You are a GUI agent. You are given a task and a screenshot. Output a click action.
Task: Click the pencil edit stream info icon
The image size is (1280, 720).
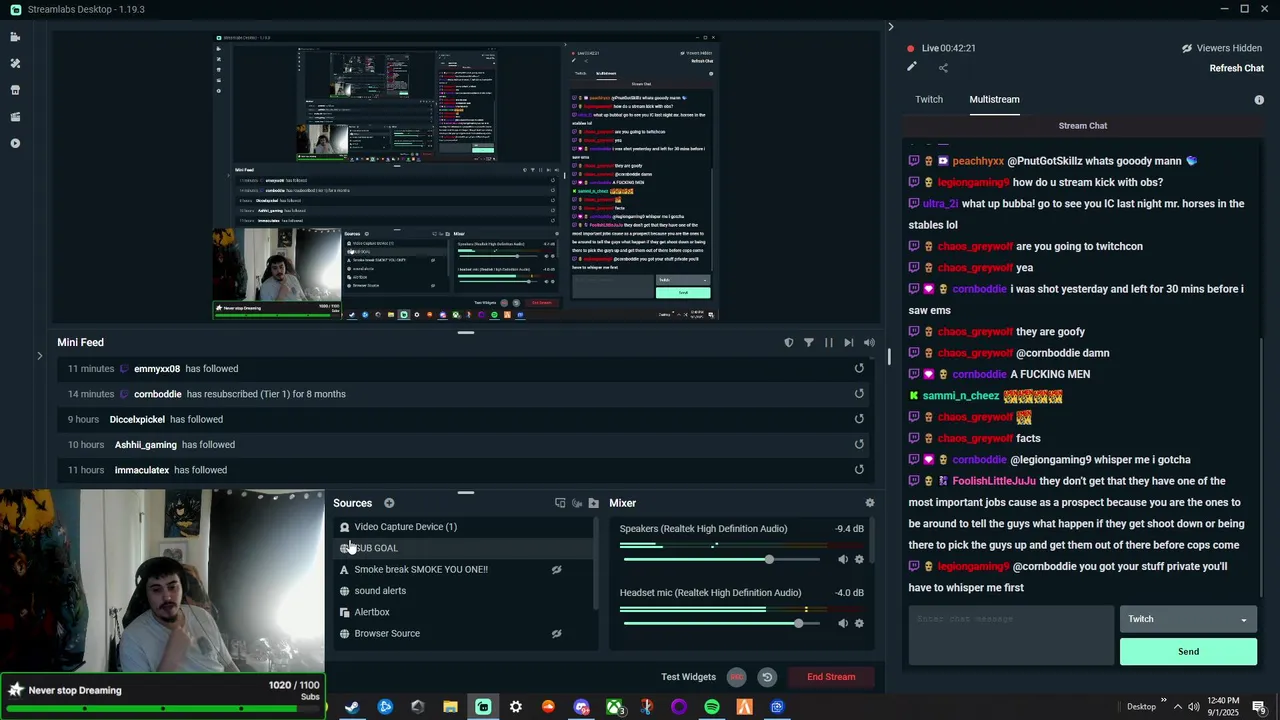912,67
